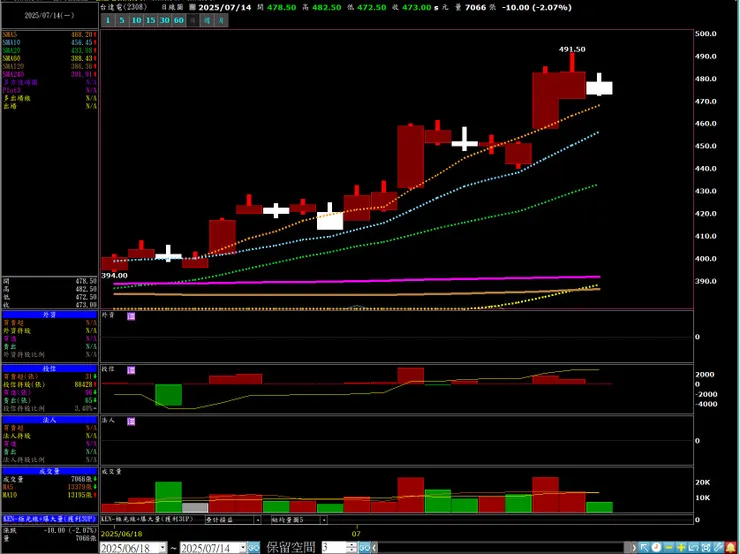Click the SMA5 indicator legend row
The width and height of the screenshot is (740, 554).
pos(50,34)
